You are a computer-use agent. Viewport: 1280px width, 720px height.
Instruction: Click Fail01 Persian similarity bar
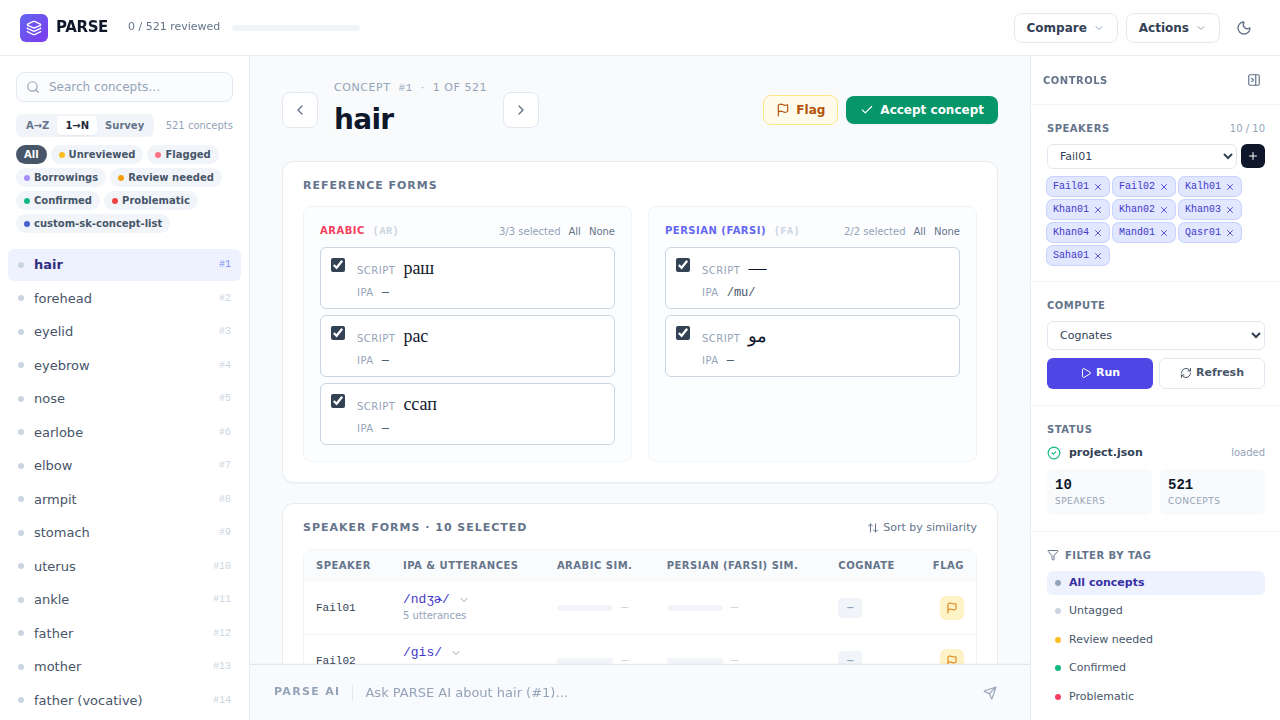click(x=694, y=608)
